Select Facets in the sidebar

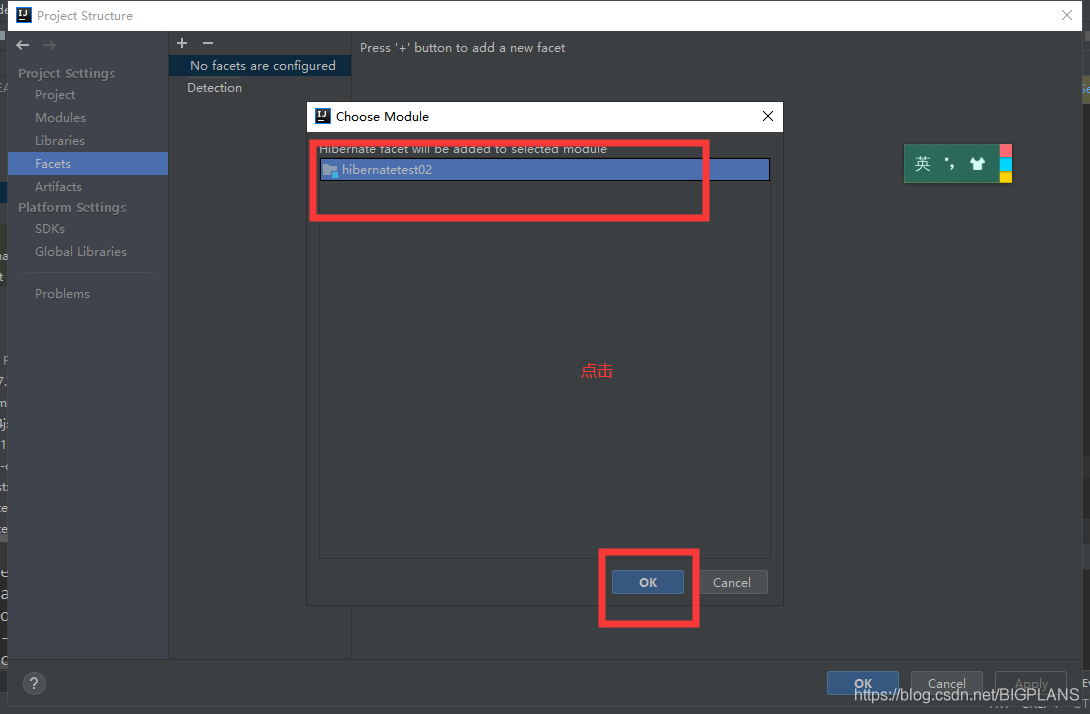(x=88, y=163)
